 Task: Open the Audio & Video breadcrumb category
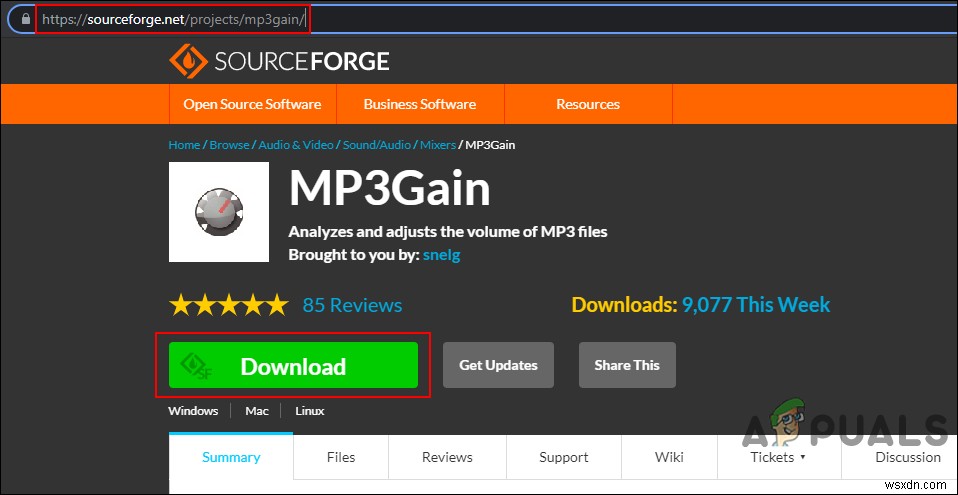[x=296, y=145]
